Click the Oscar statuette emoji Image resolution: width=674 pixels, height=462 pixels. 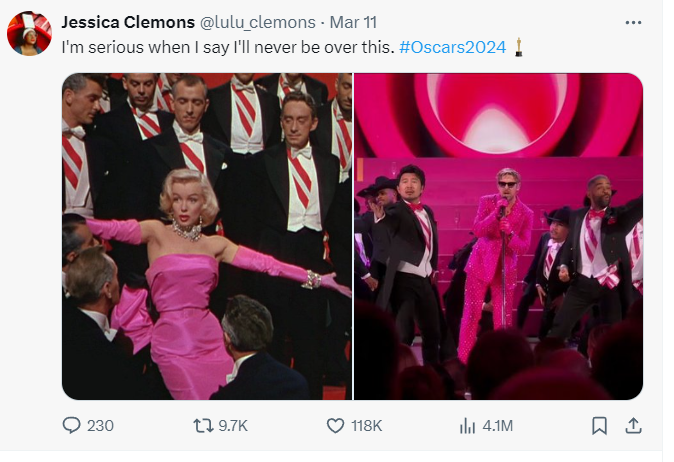[x=519, y=47]
